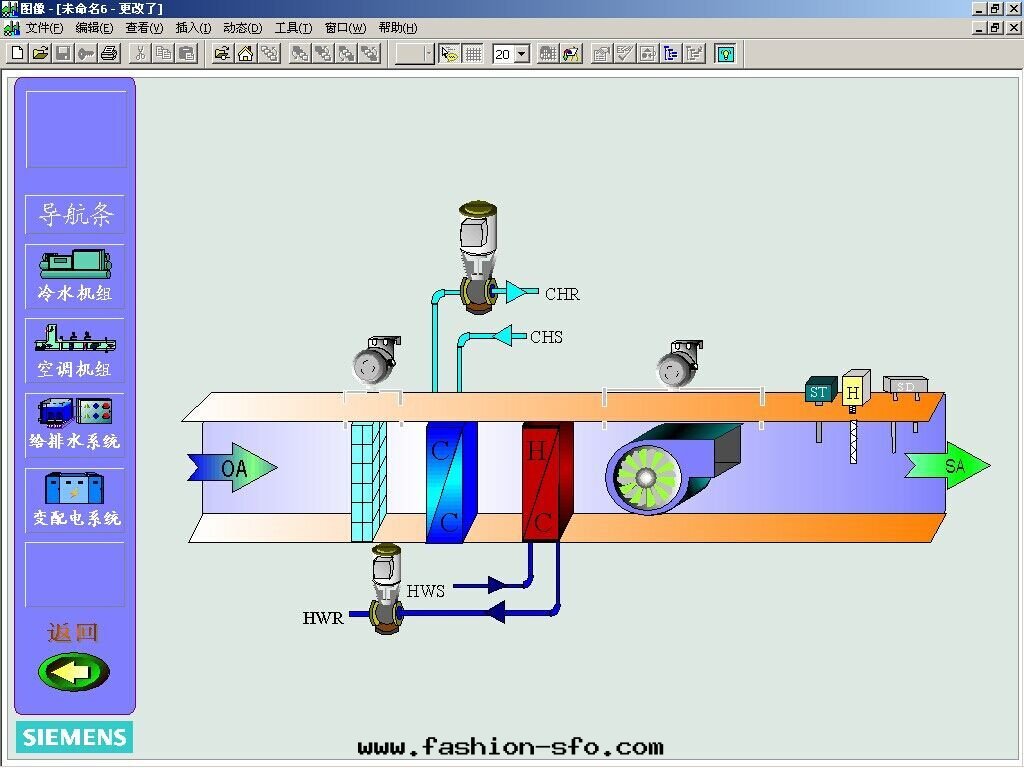The height and width of the screenshot is (768, 1024).
Task: Open the 工具(T) menu
Action: (293, 28)
